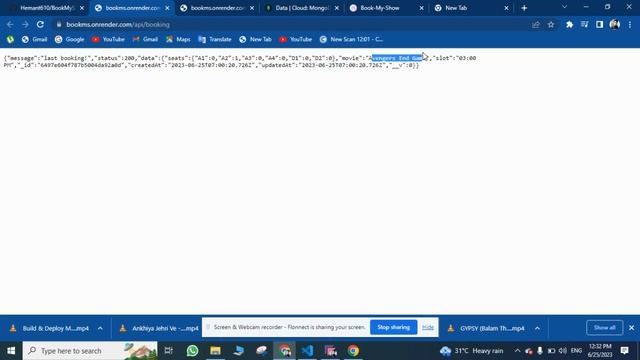Go forward with the browser forward arrow
The image size is (640, 360).
[25, 24]
